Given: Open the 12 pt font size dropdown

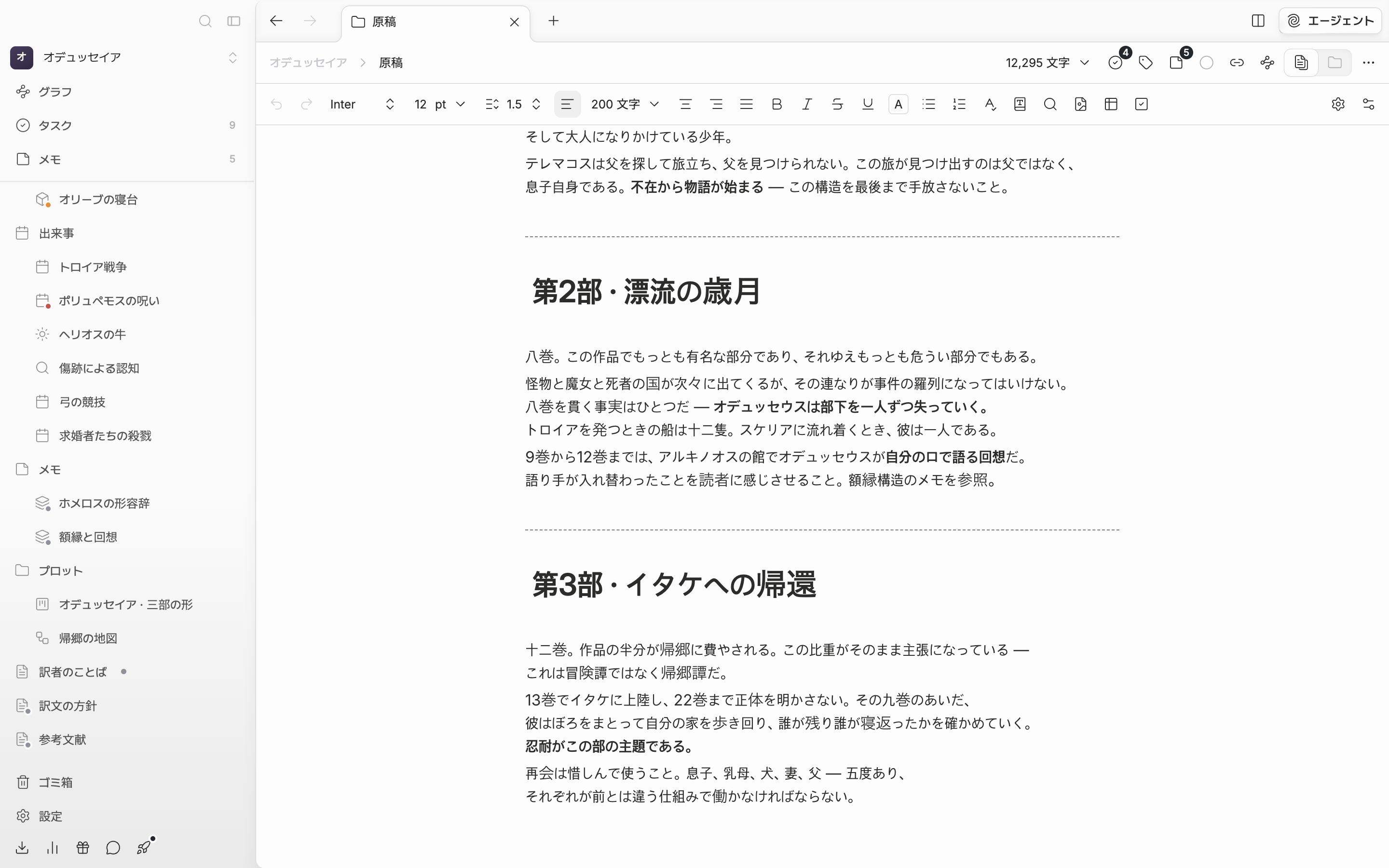Looking at the screenshot, I should tap(440, 104).
